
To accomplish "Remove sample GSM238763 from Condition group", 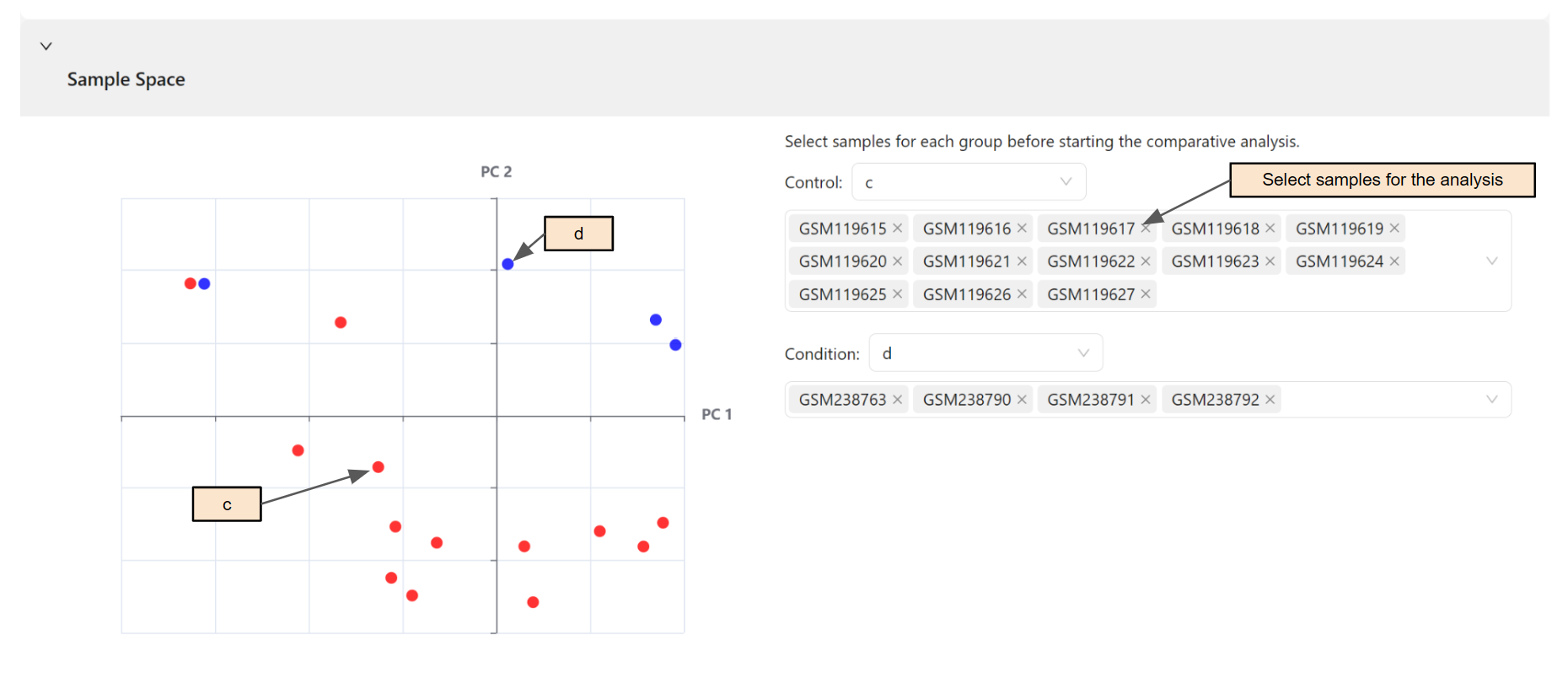I will 898,399.
